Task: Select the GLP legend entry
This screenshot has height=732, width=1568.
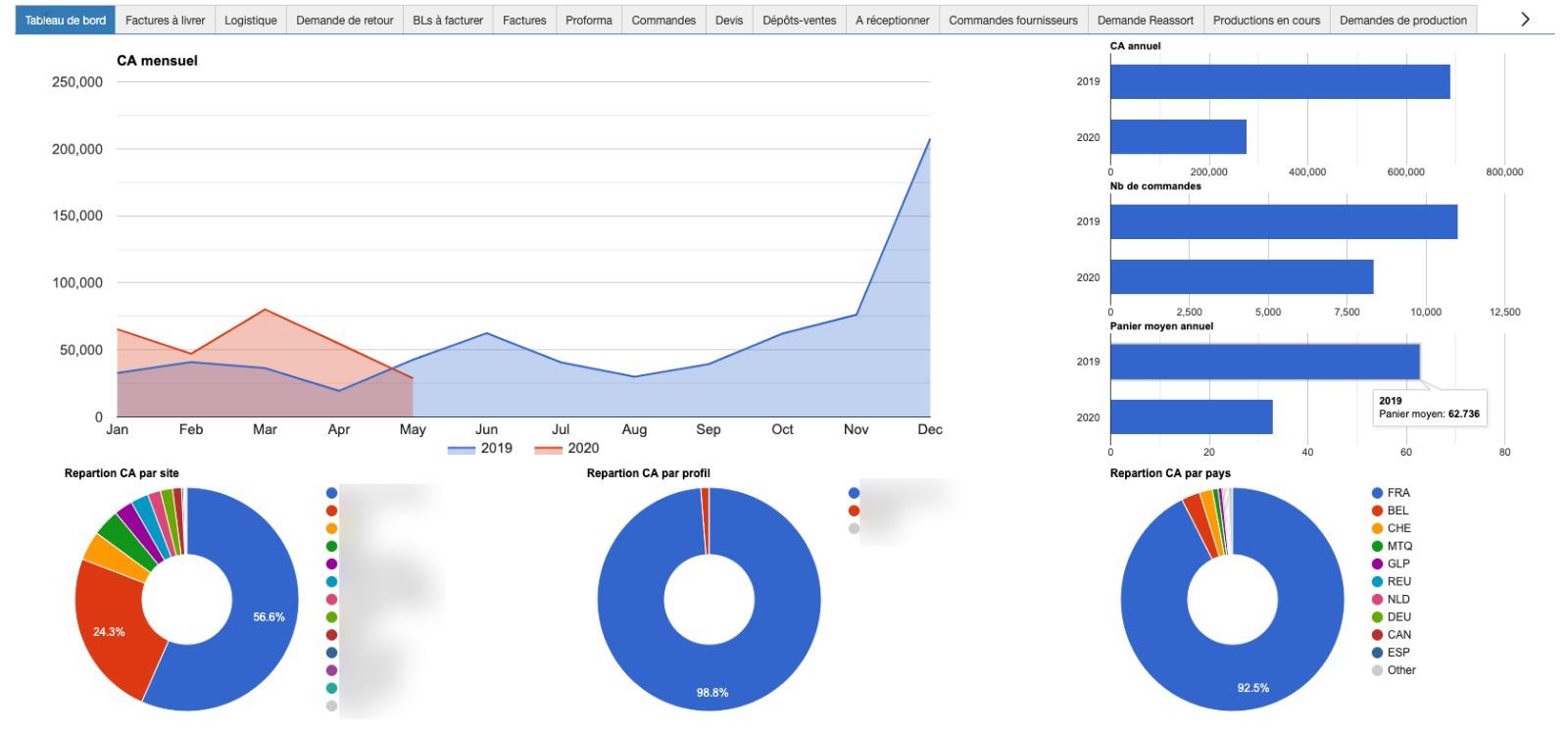Action: click(1391, 563)
